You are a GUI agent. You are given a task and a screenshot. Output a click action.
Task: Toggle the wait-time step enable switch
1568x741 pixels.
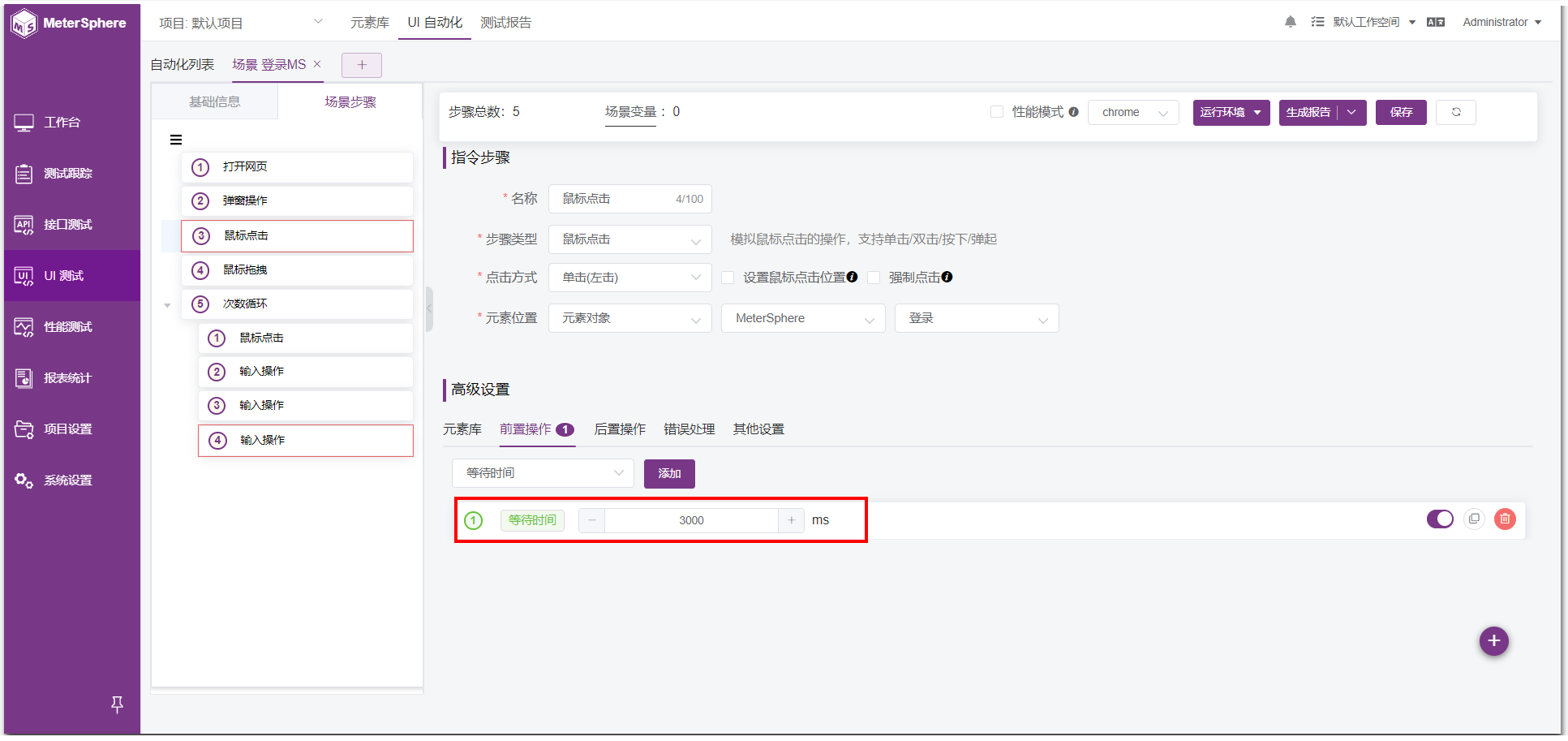pyautogui.click(x=1440, y=519)
